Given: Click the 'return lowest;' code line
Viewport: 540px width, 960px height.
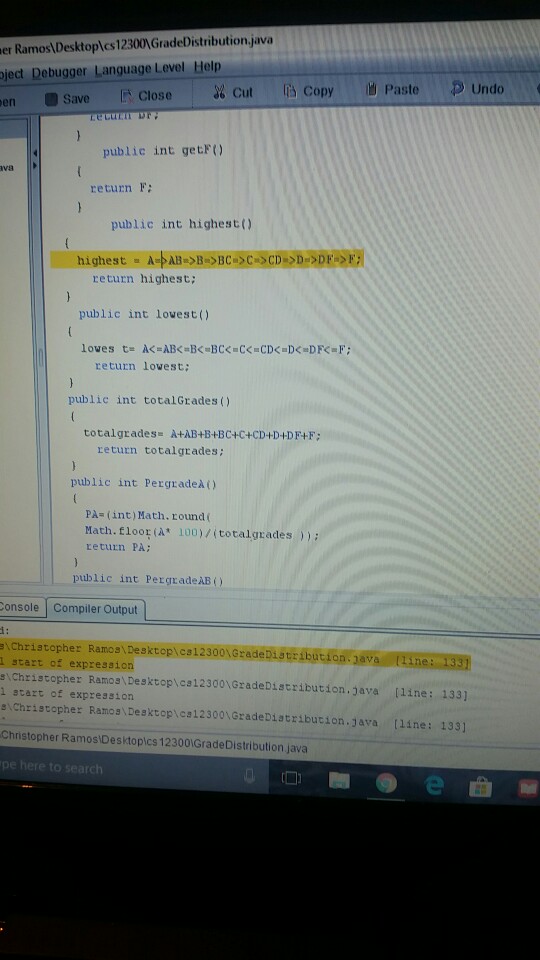Looking at the screenshot, I should [x=142, y=366].
